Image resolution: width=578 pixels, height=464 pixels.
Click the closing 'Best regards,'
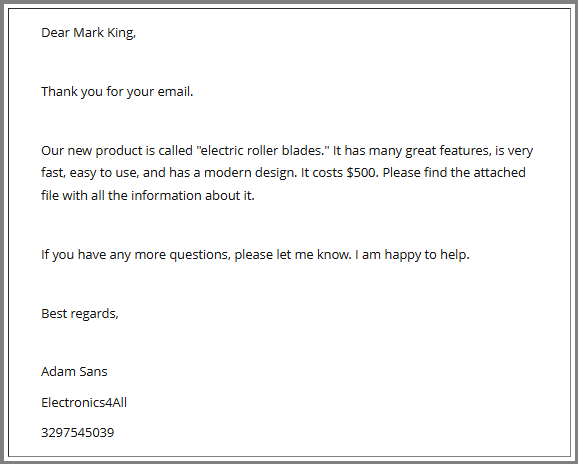coord(80,314)
